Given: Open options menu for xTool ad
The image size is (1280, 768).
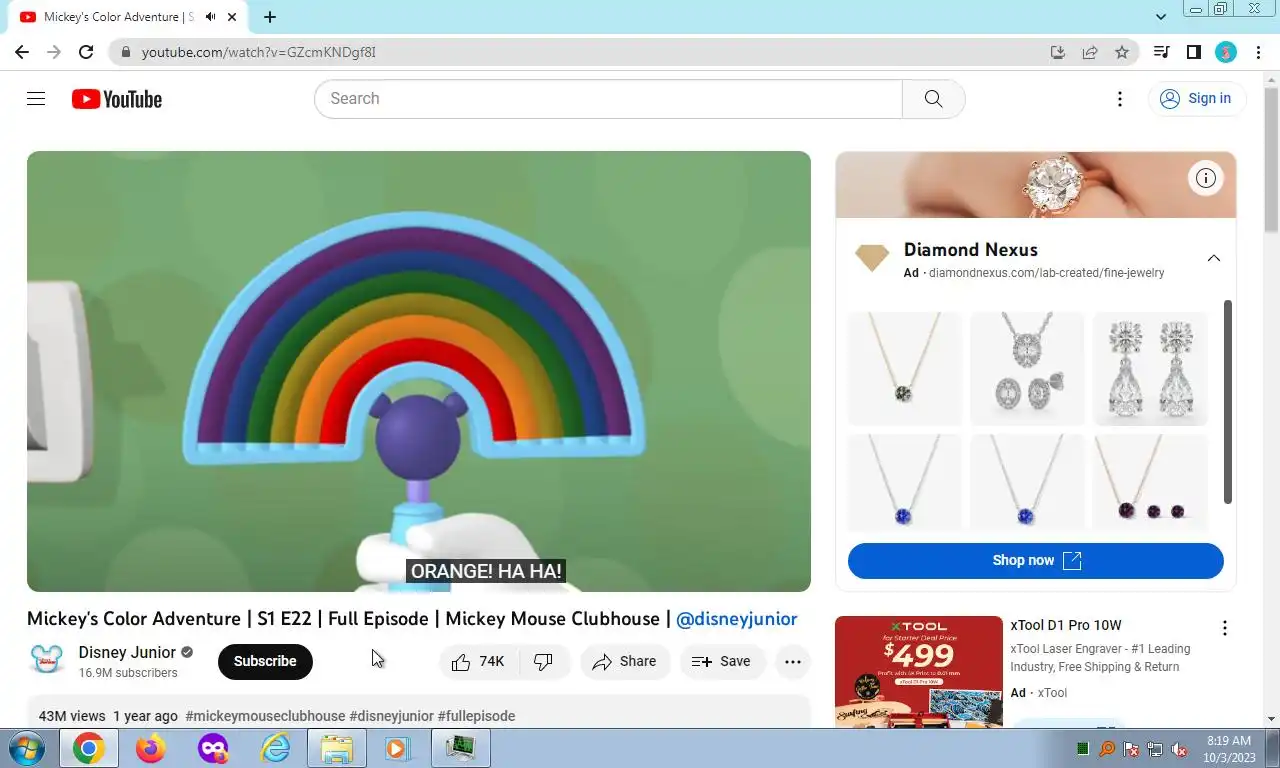Looking at the screenshot, I should pyautogui.click(x=1224, y=628).
